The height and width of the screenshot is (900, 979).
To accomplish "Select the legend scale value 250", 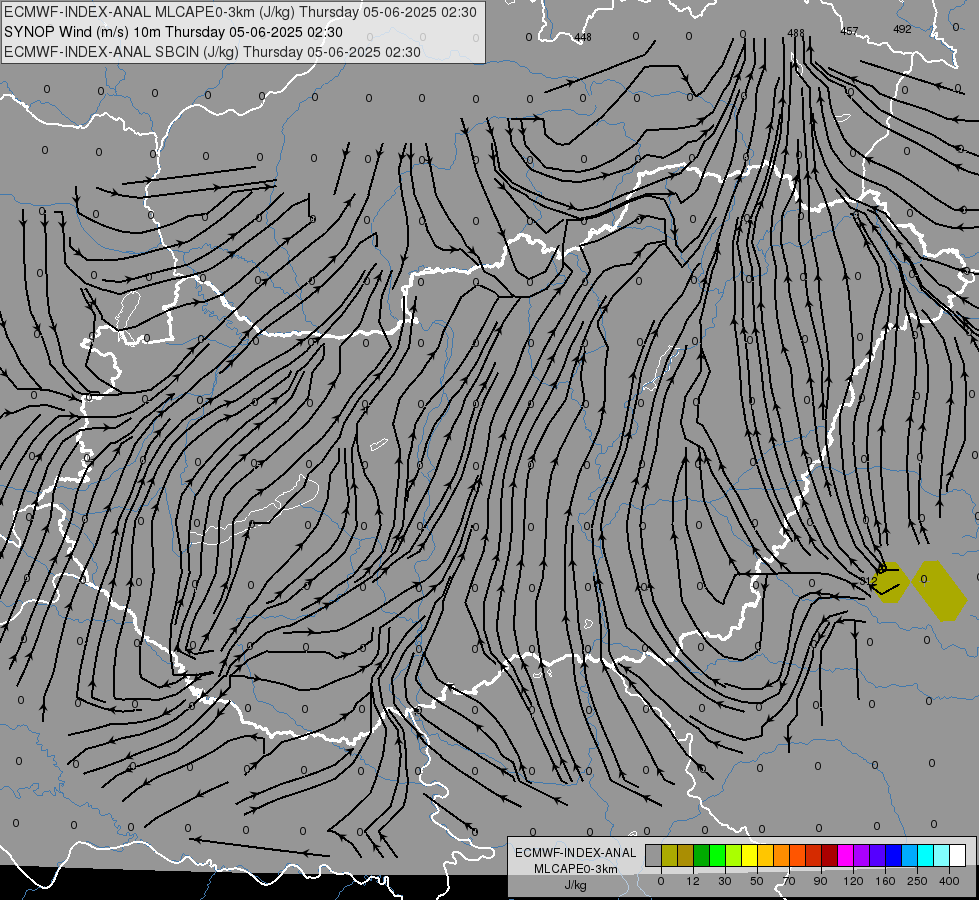I will tap(917, 881).
